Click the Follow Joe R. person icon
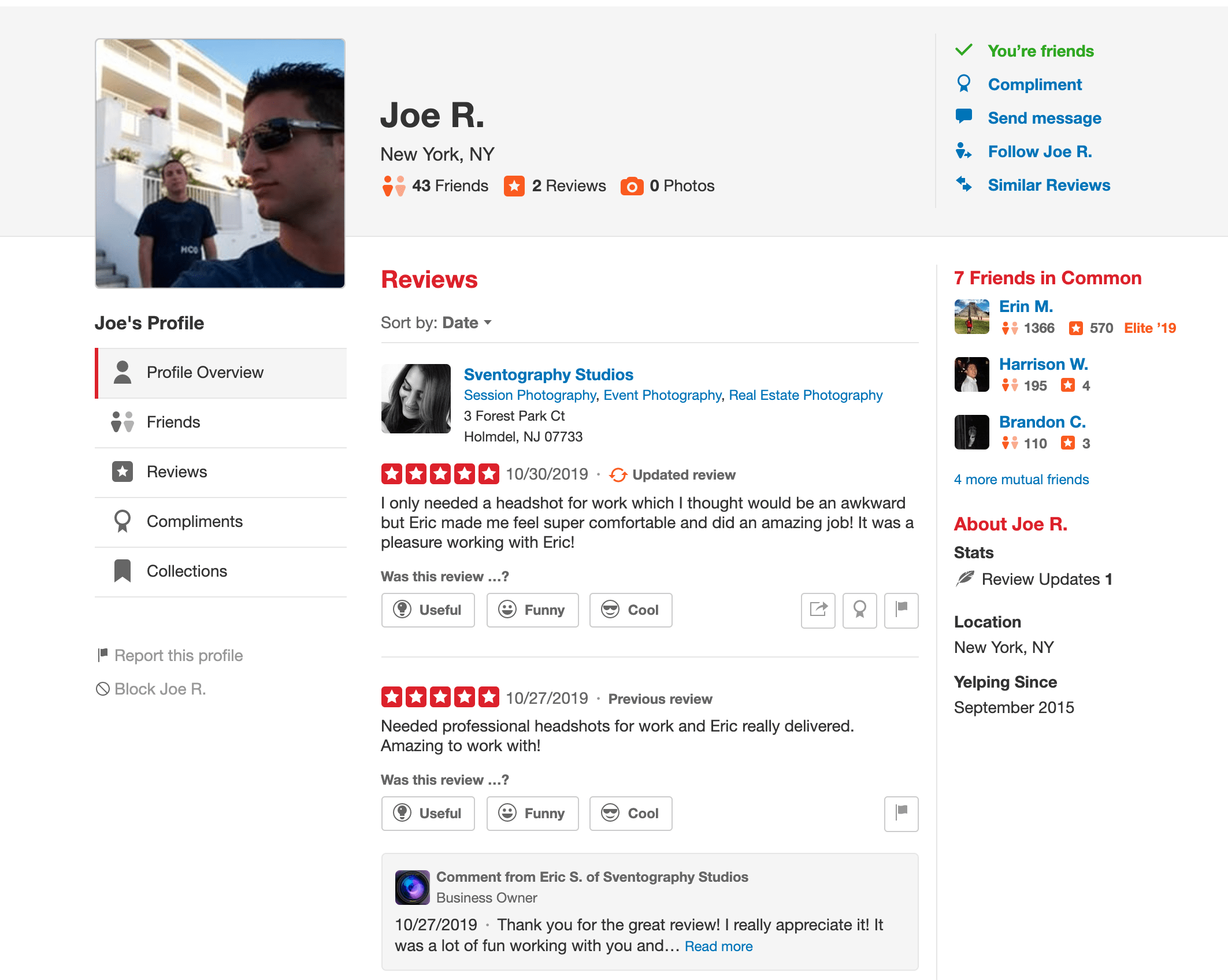This screenshot has height=980, width=1228. [964, 151]
